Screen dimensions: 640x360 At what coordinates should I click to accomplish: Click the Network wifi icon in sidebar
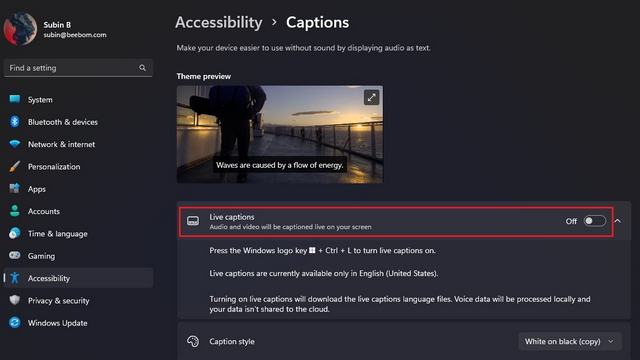coord(15,144)
